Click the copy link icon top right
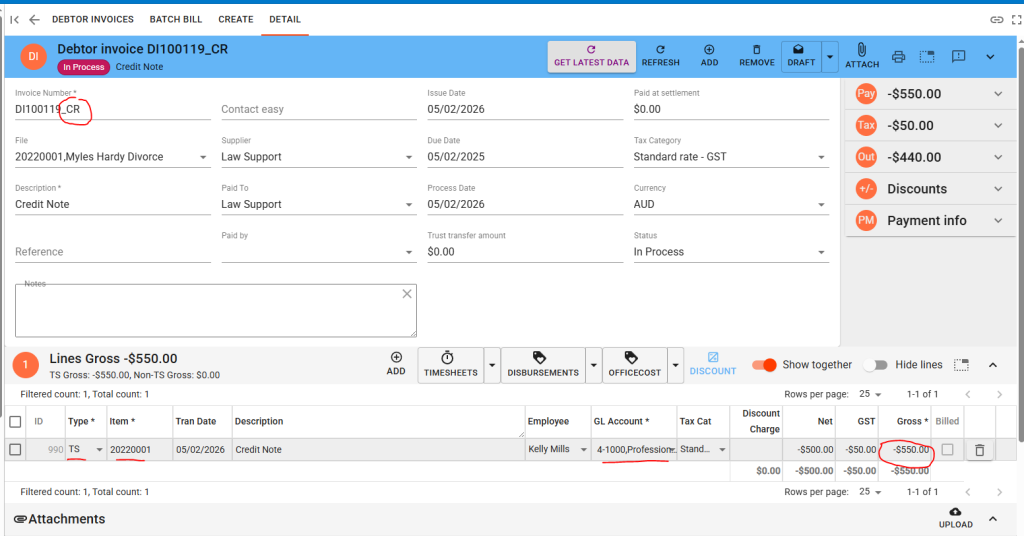1024x536 pixels. pyautogui.click(x=996, y=19)
